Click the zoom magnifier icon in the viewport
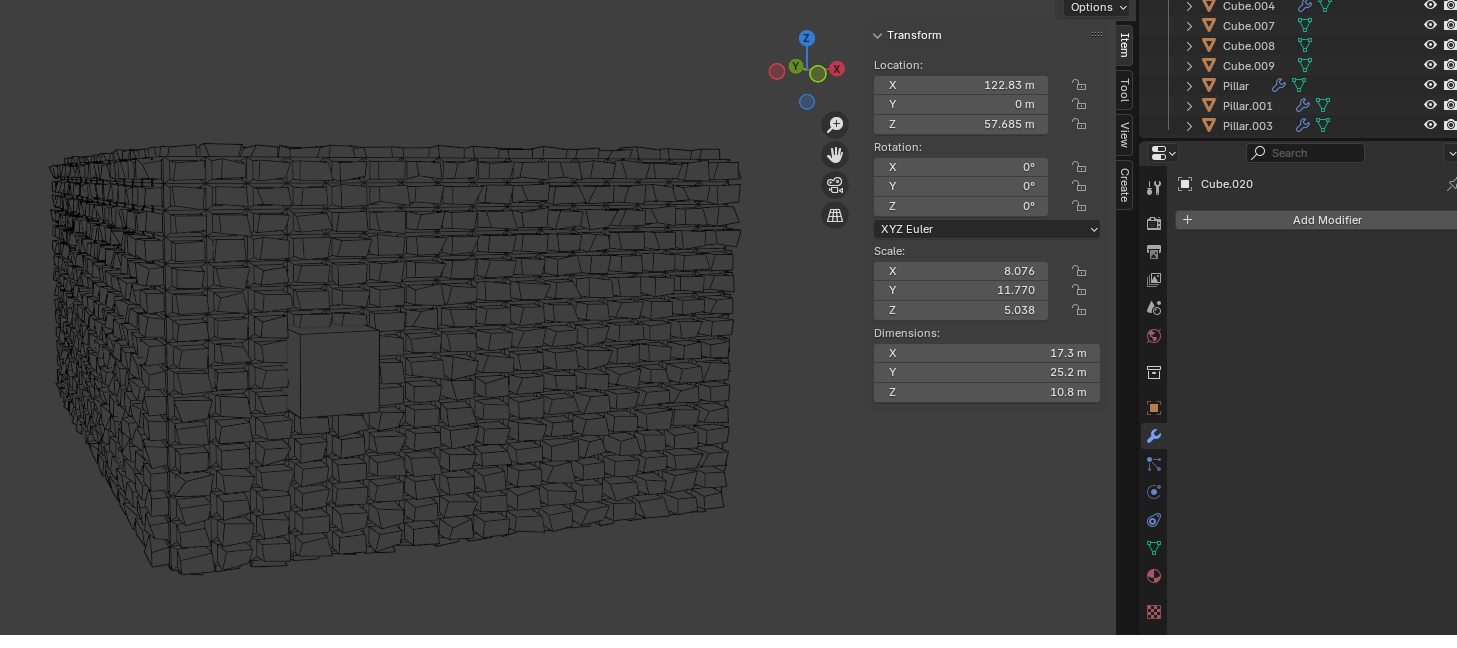Image resolution: width=1457 pixels, height=648 pixels. [835, 125]
